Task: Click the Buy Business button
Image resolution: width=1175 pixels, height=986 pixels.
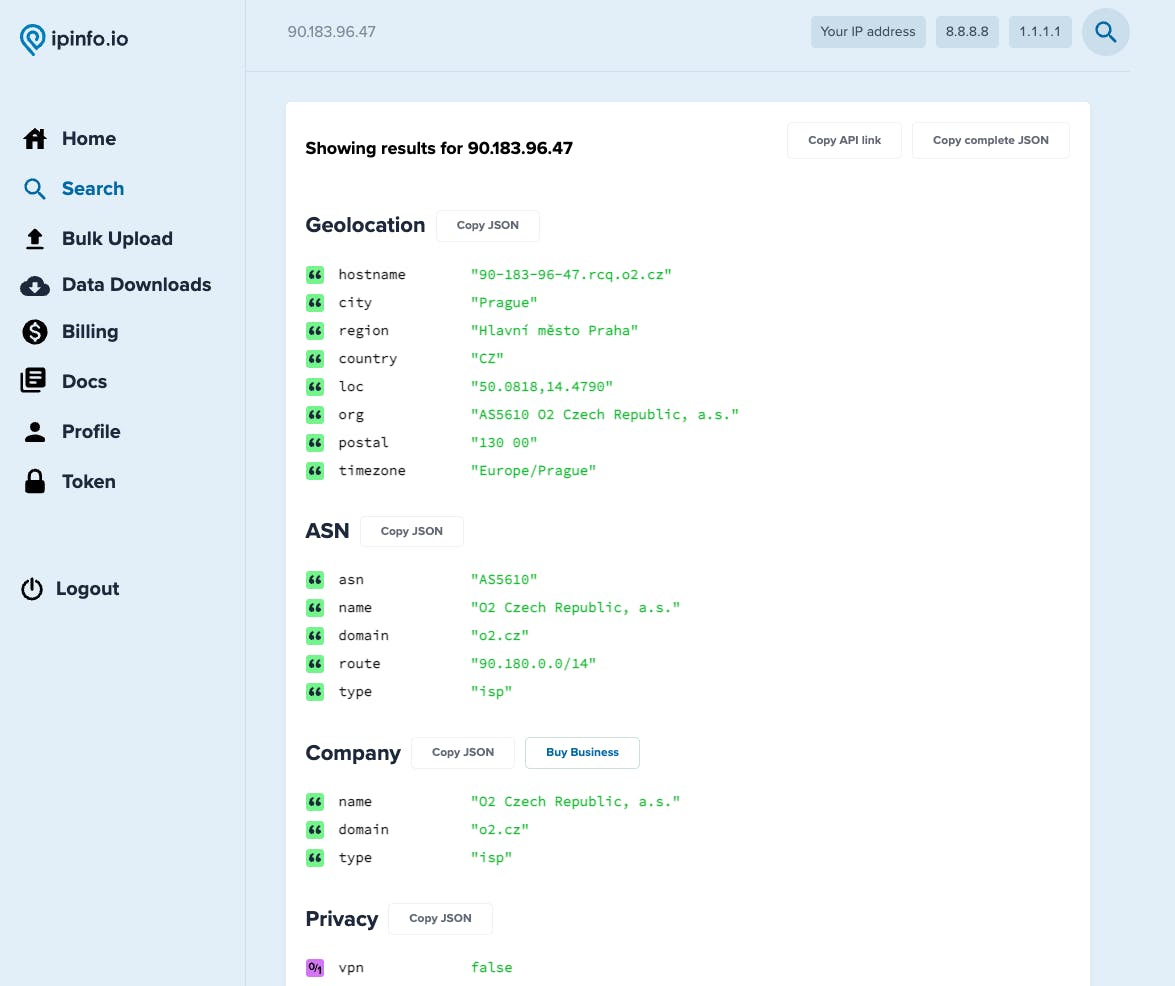Action: (x=582, y=752)
